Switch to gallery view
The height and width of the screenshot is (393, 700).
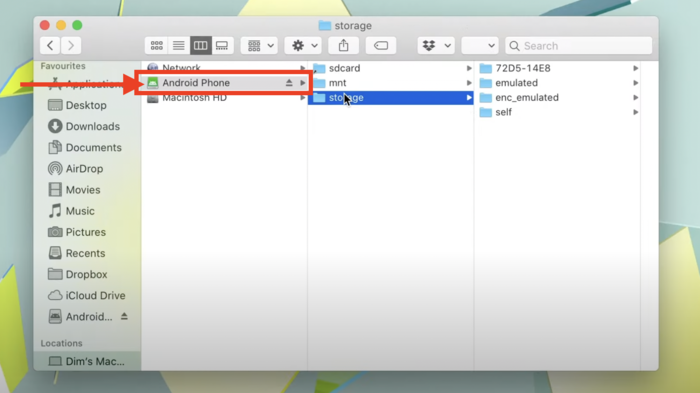click(x=222, y=46)
